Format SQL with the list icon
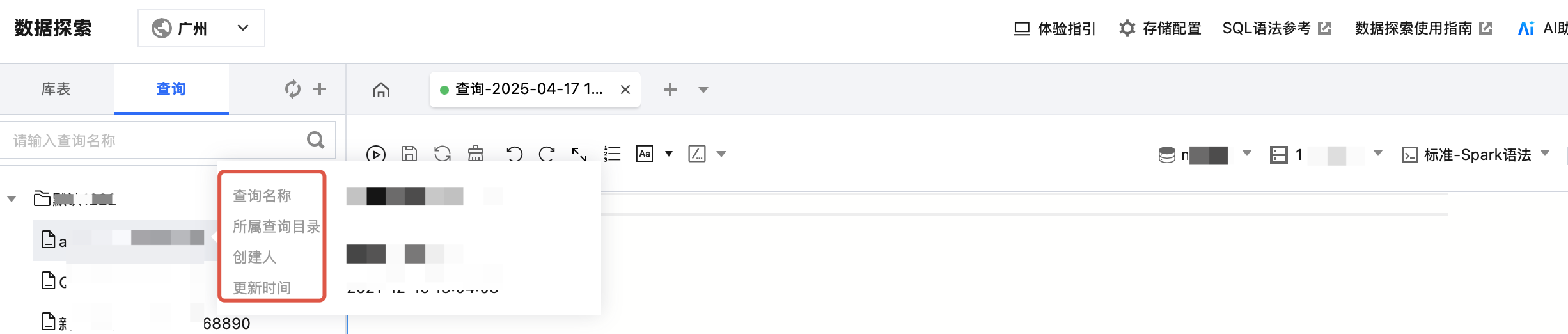 point(613,154)
